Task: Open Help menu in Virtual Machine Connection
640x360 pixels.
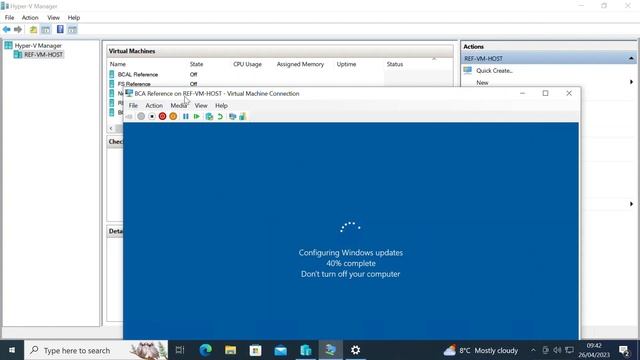Action: tap(221, 105)
